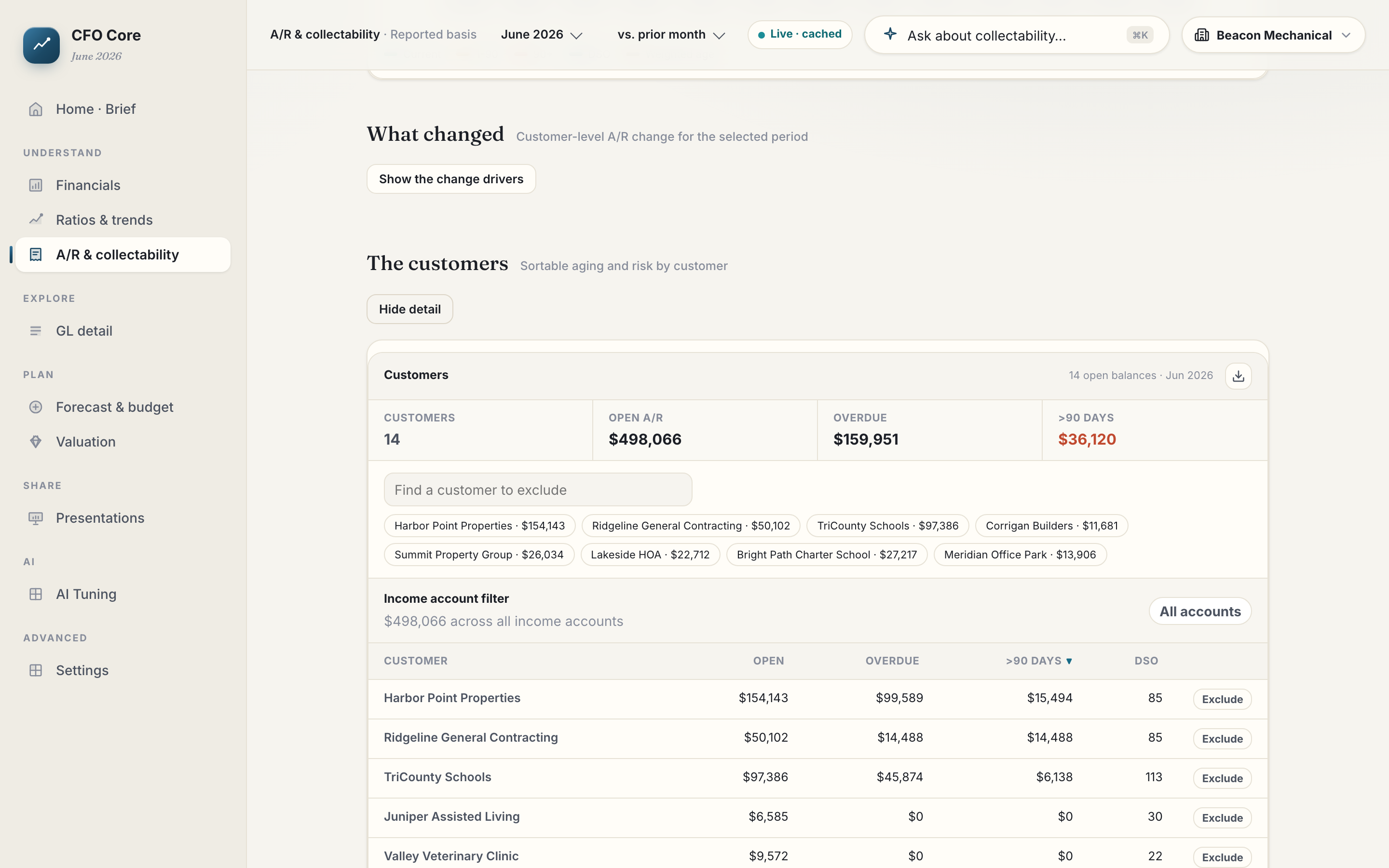The image size is (1389, 868).
Task: Open the All accounts filter
Action: tap(1199, 611)
